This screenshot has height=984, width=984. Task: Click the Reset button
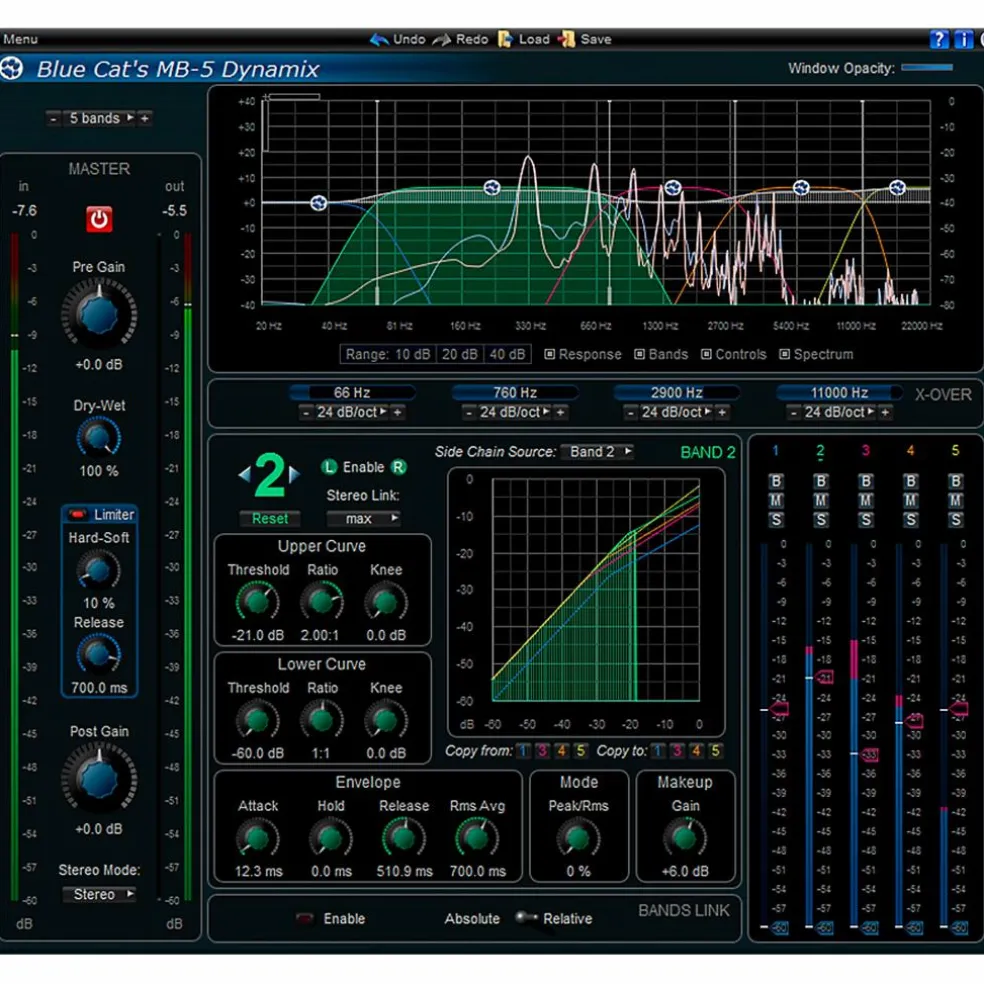point(270,518)
